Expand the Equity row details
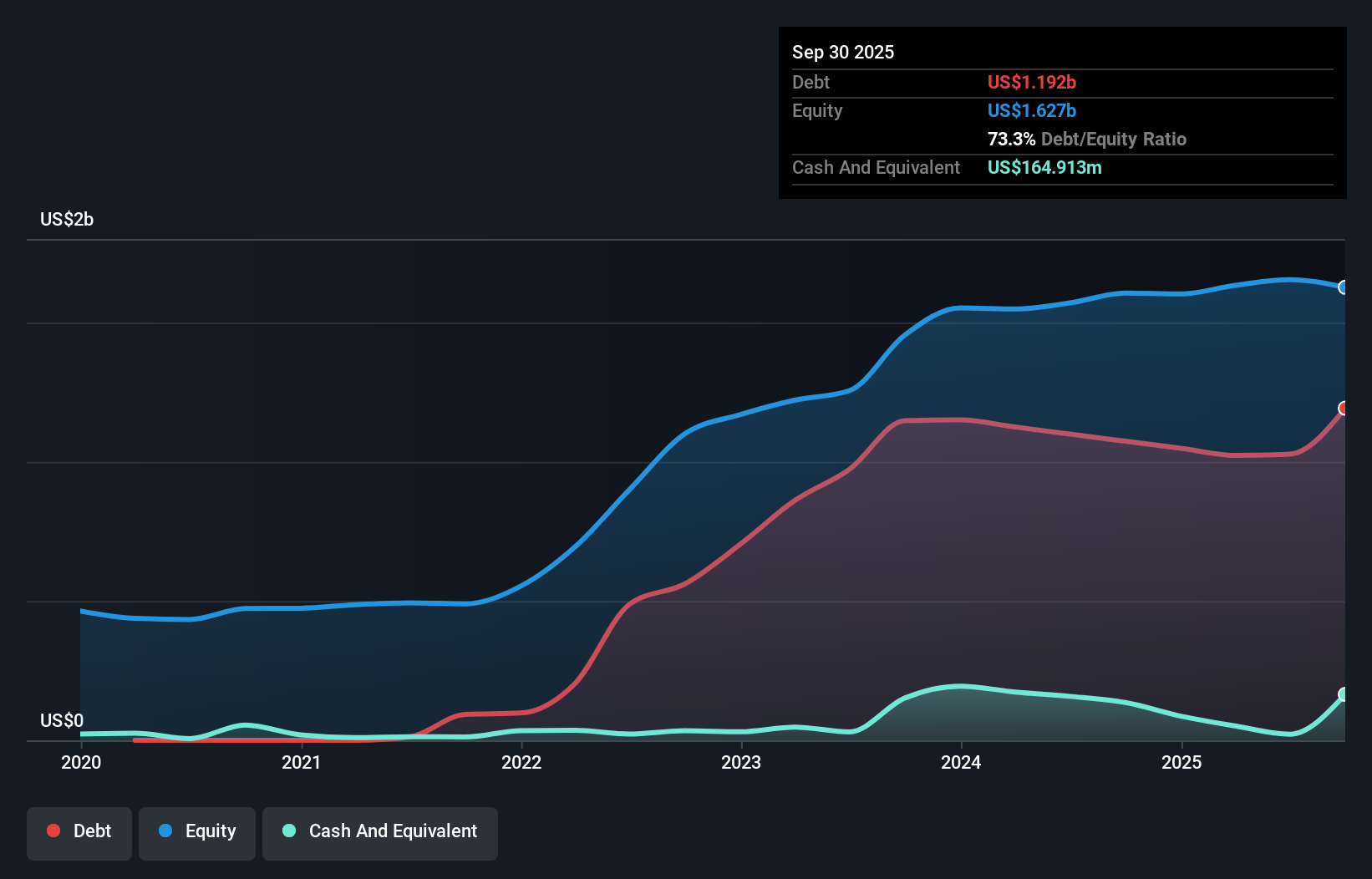 (816, 110)
